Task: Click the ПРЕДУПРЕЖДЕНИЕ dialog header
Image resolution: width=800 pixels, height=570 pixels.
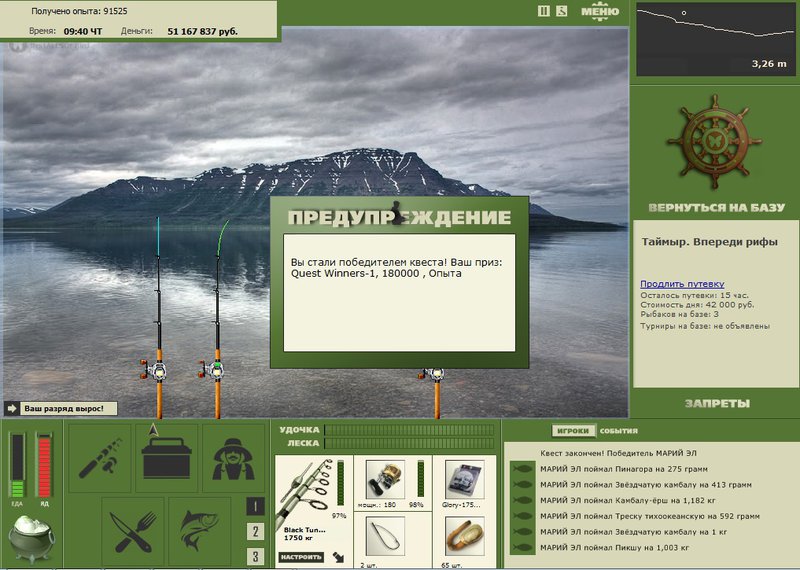Action: [x=399, y=217]
